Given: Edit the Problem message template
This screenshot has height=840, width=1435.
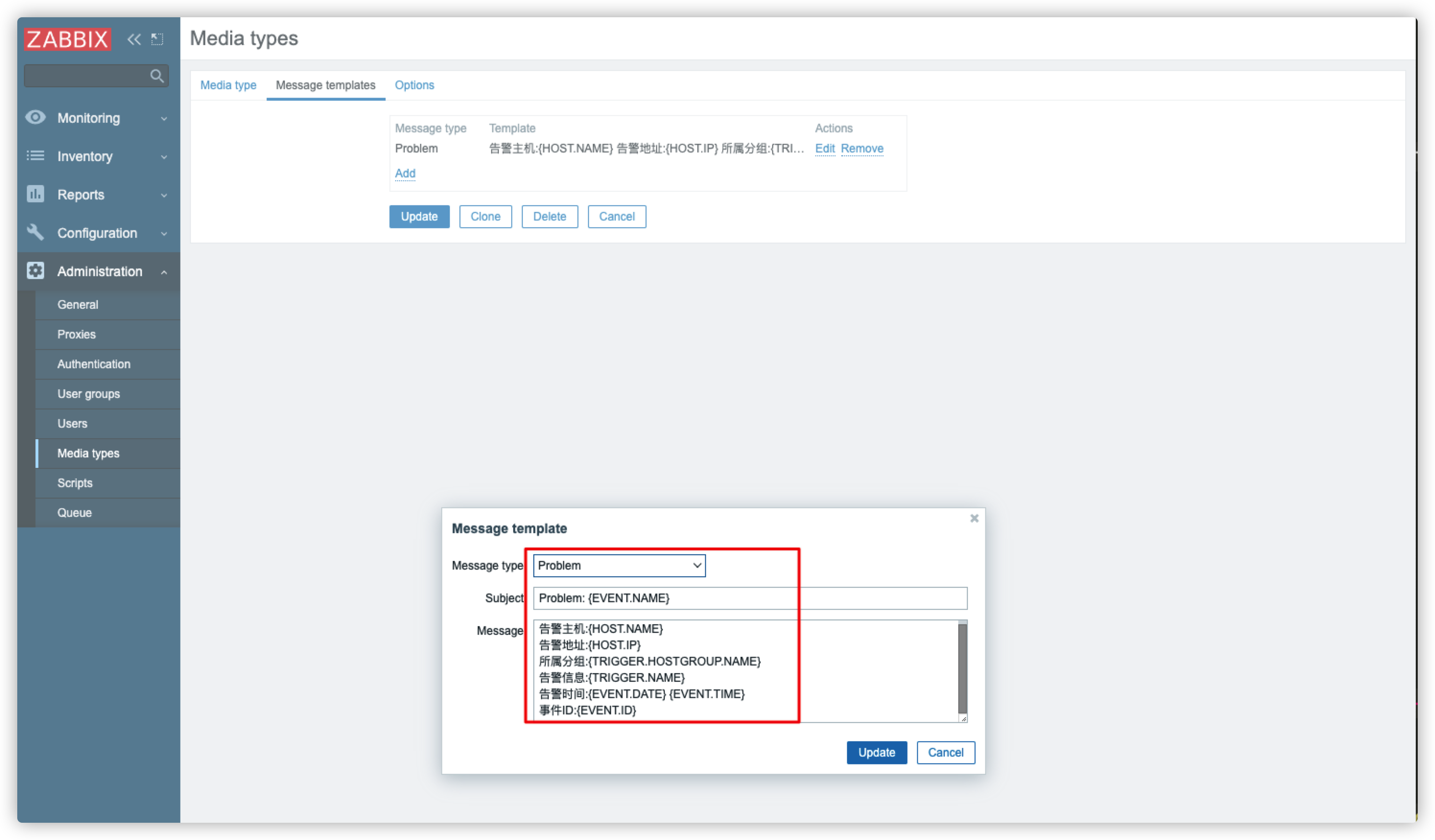Looking at the screenshot, I should click(824, 149).
